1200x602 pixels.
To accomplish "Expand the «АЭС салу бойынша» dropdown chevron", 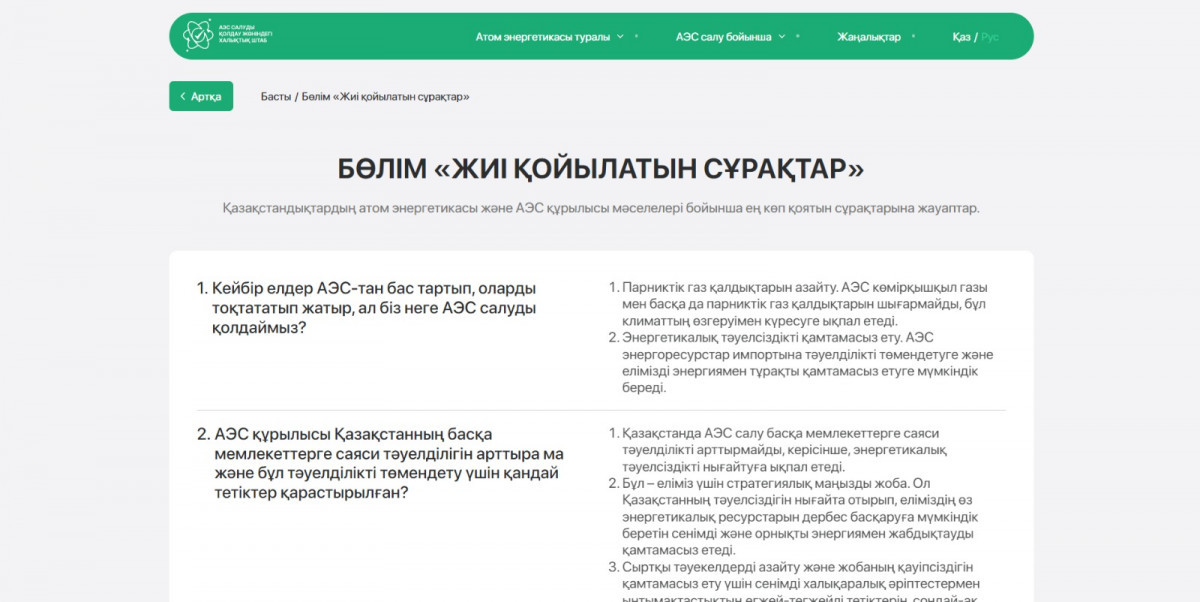I will [782, 37].
